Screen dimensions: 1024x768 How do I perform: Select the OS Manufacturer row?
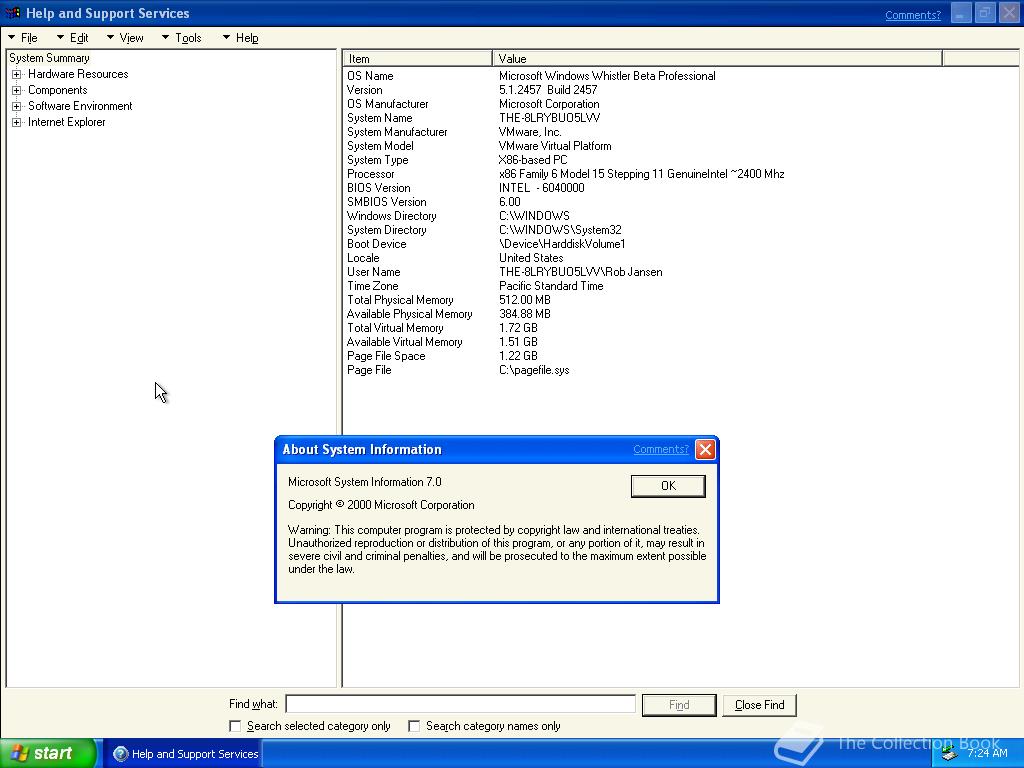click(388, 104)
